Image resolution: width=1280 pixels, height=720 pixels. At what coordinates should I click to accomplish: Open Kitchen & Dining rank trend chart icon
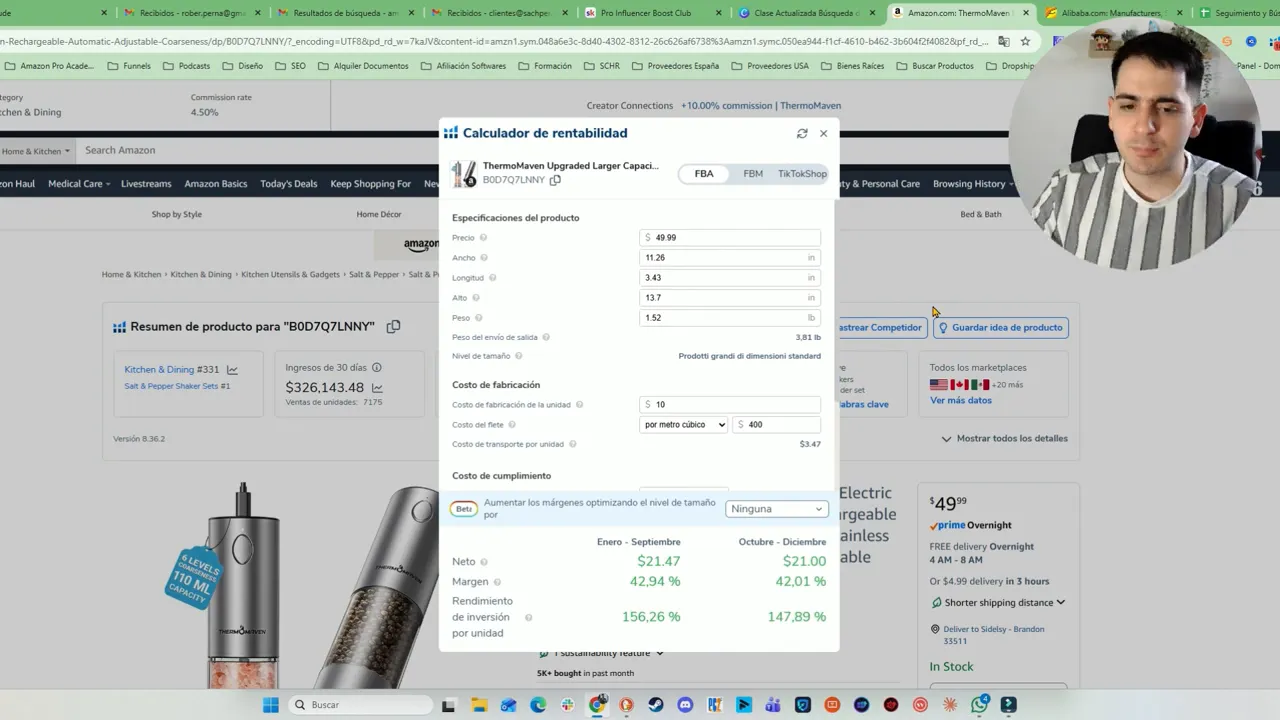tap(232, 370)
